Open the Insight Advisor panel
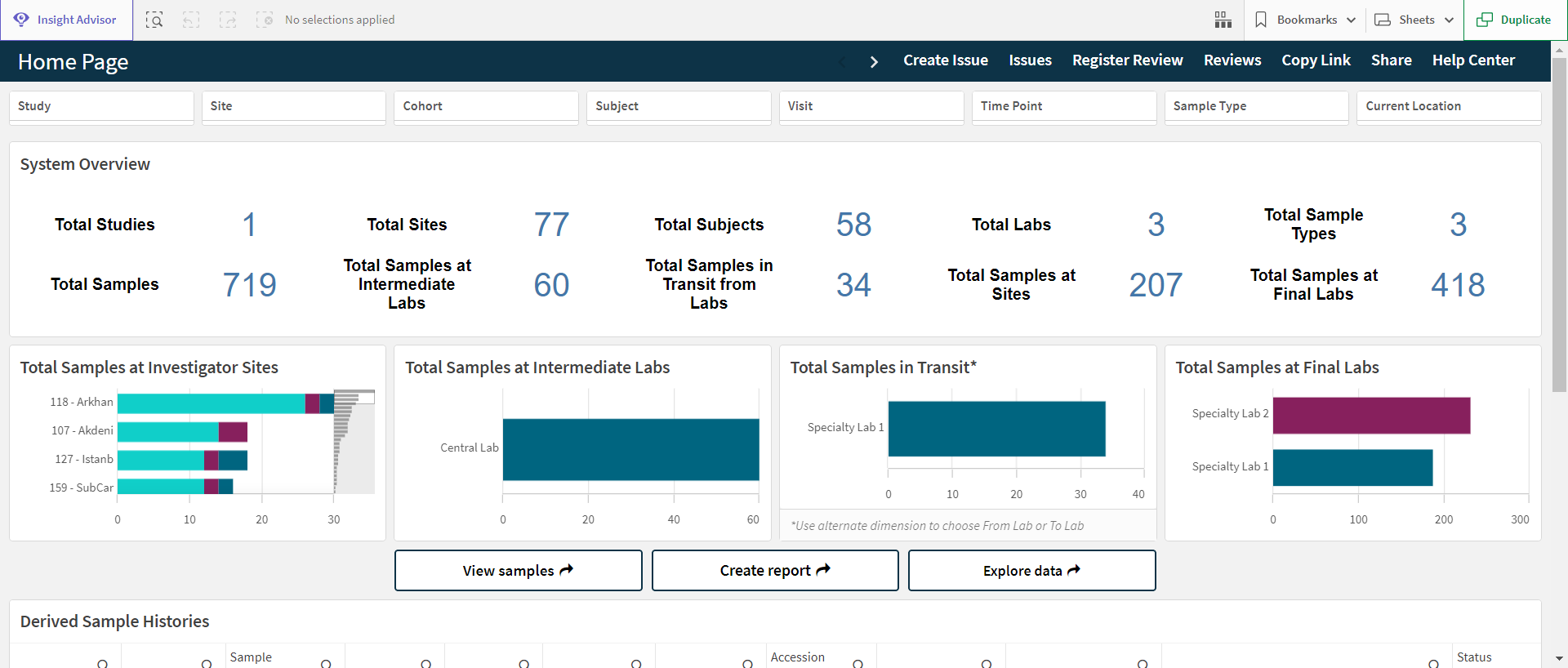 (66, 20)
